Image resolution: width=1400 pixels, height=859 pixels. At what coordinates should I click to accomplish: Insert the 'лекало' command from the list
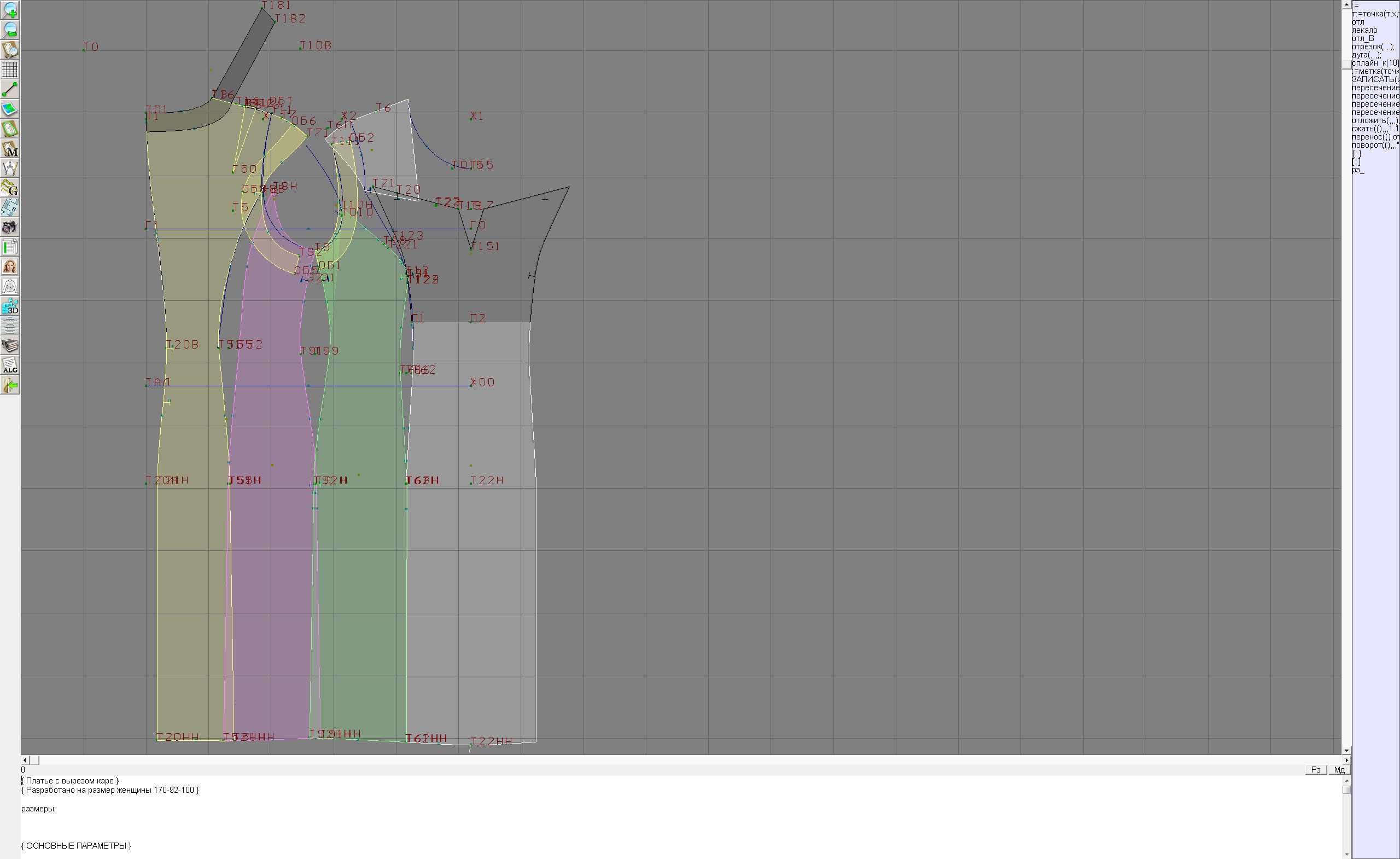[1364, 30]
